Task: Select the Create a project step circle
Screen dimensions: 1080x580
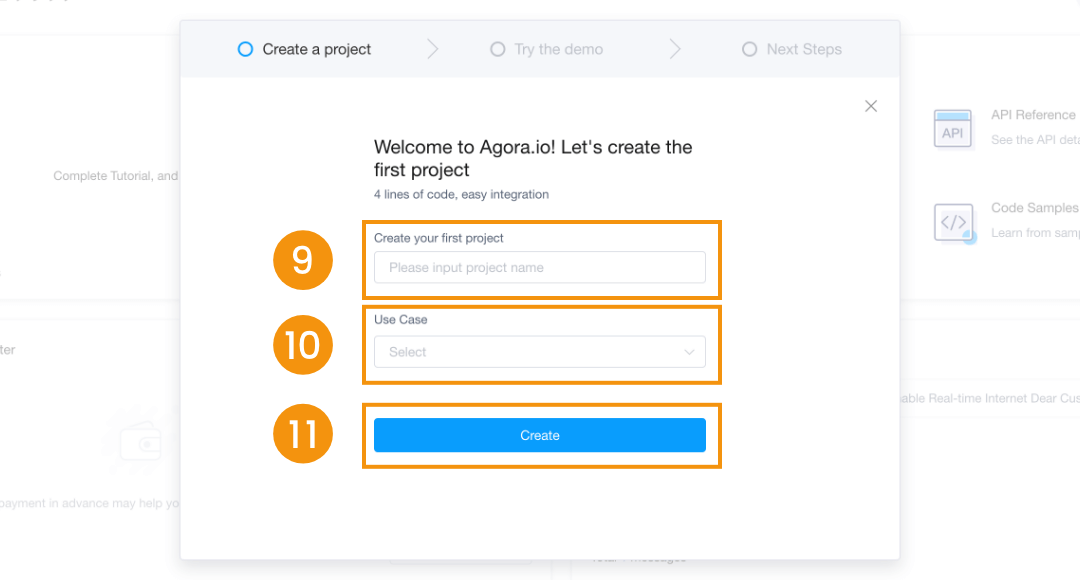Action: 245,49
